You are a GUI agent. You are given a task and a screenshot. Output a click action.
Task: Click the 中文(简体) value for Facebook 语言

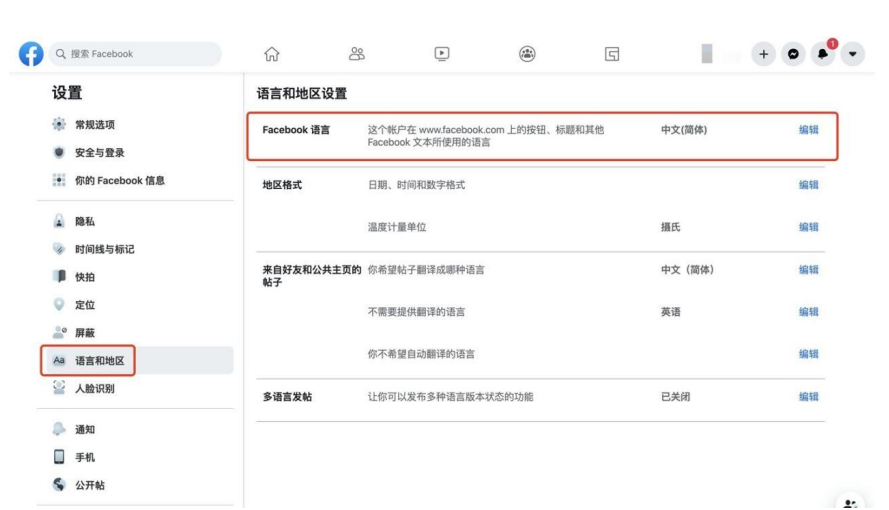point(684,130)
